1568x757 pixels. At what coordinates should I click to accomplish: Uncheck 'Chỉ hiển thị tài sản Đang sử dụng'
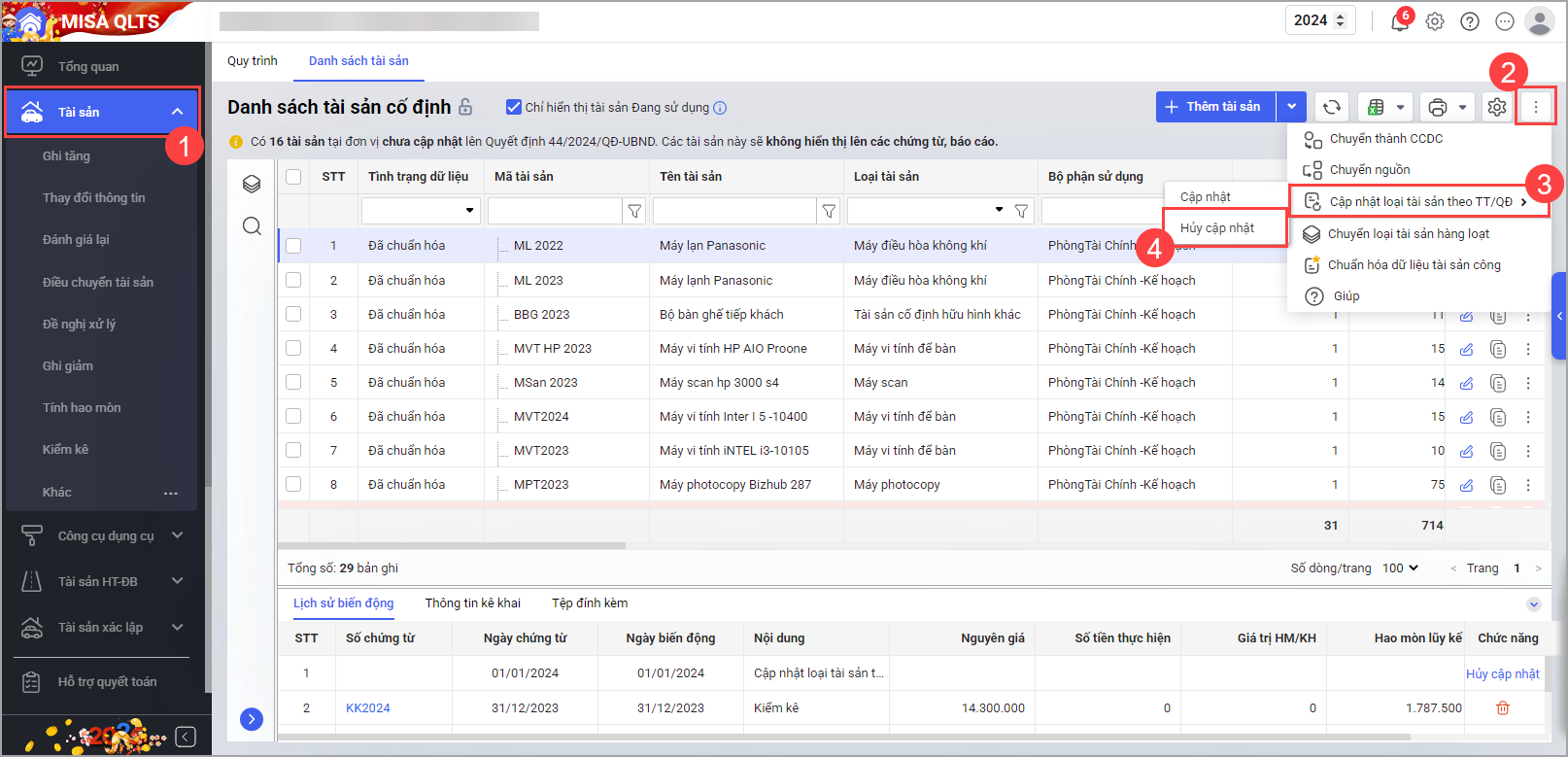pyautogui.click(x=514, y=107)
